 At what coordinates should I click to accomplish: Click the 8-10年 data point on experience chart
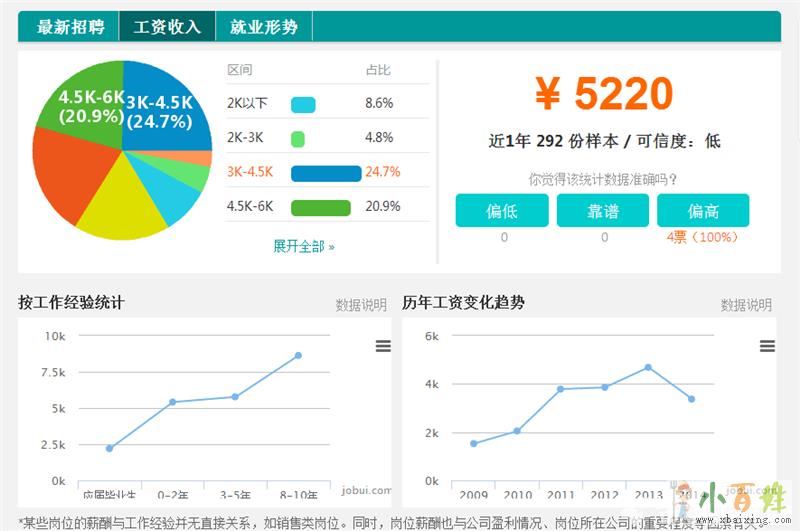[298, 355]
